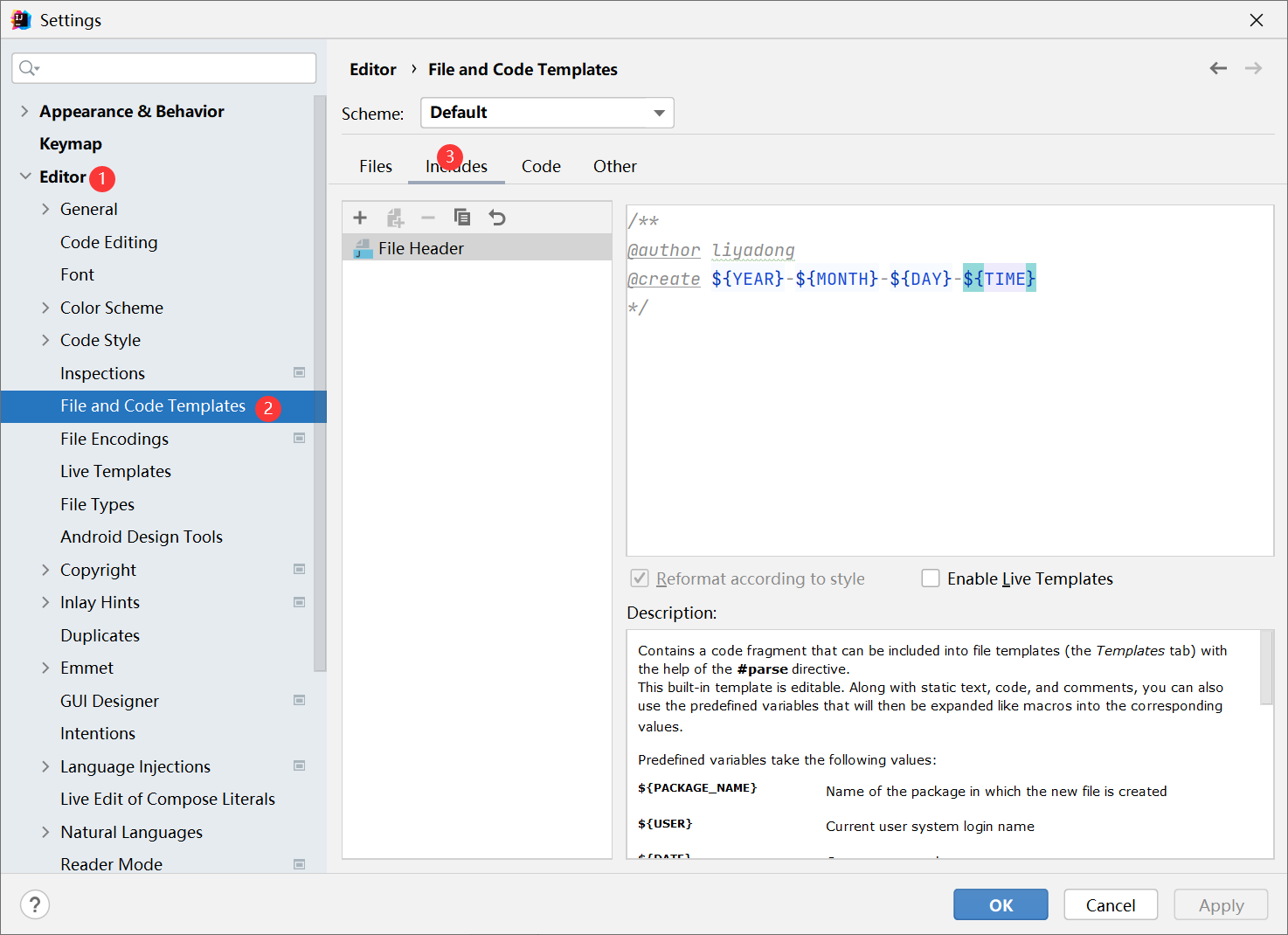Image resolution: width=1288 pixels, height=935 pixels.
Task: Click the help question mark icon
Action: coord(35,904)
